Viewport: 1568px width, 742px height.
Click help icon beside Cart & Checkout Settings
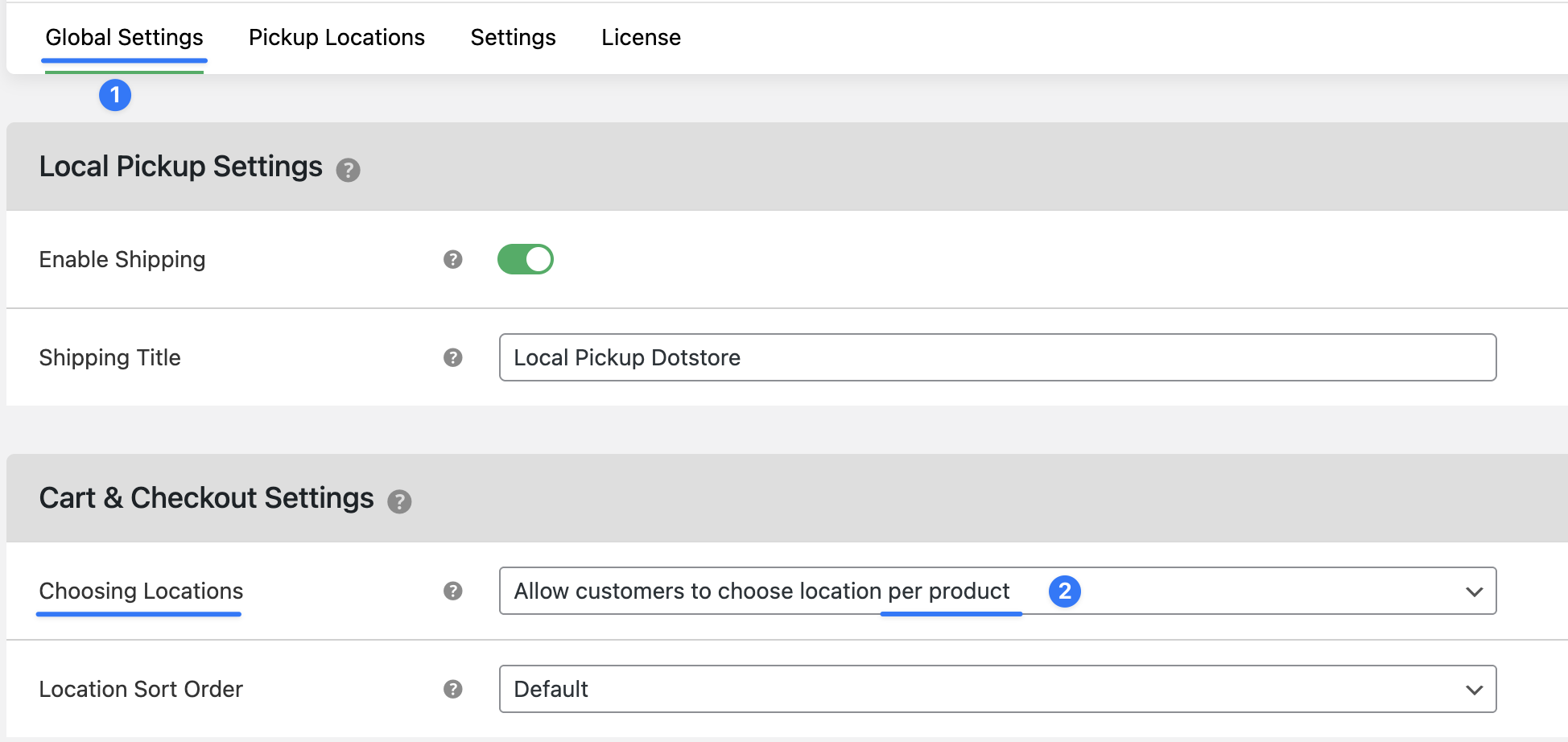[399, 502]
